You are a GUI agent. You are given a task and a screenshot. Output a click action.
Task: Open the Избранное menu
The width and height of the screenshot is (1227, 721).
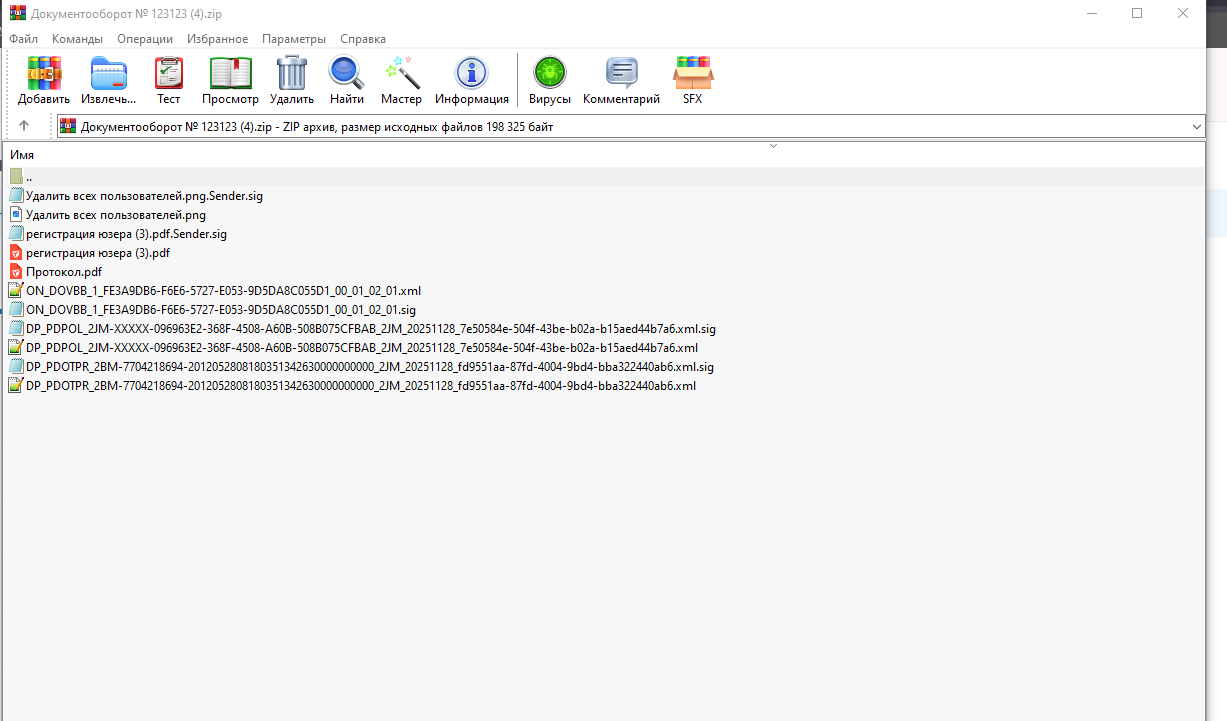[x=217, y=39]
